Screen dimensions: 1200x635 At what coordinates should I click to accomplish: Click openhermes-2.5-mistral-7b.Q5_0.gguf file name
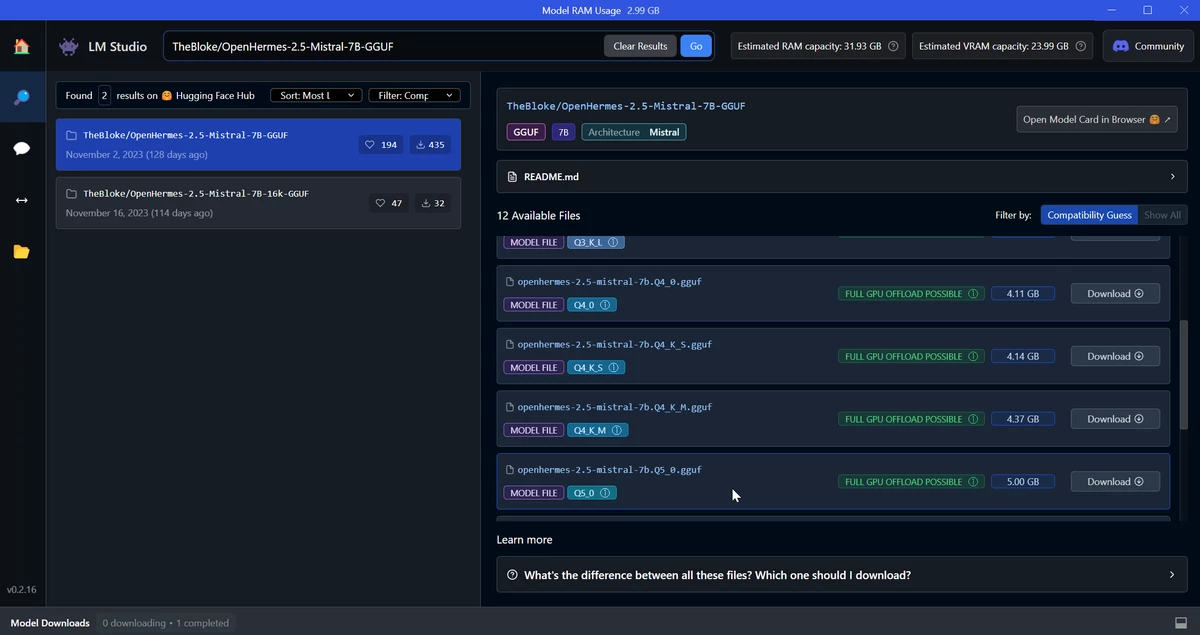pyautogui.click(x=609, y=470)
